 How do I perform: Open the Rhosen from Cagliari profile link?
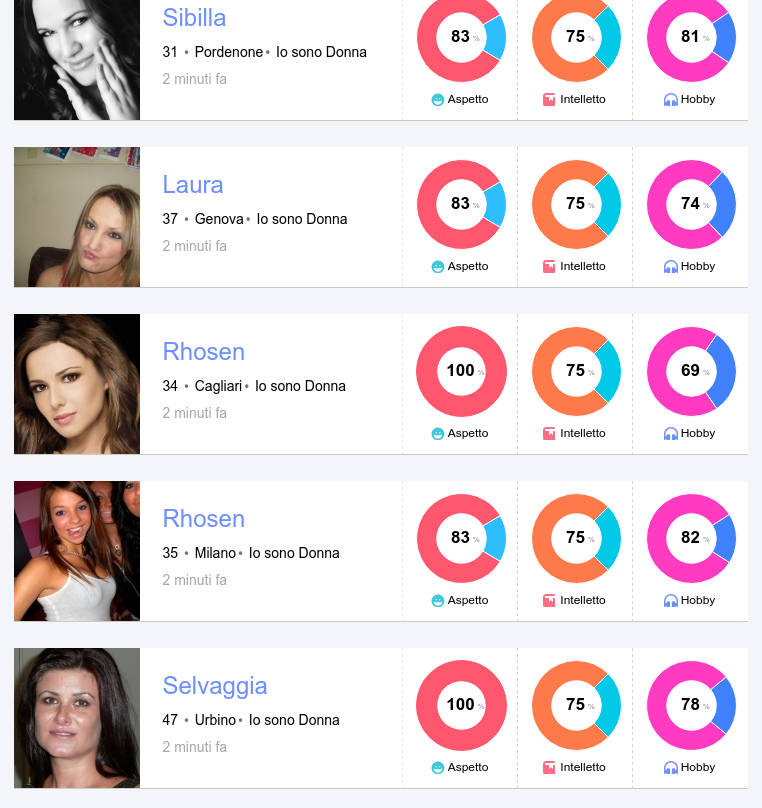click(x=204, y=351)
